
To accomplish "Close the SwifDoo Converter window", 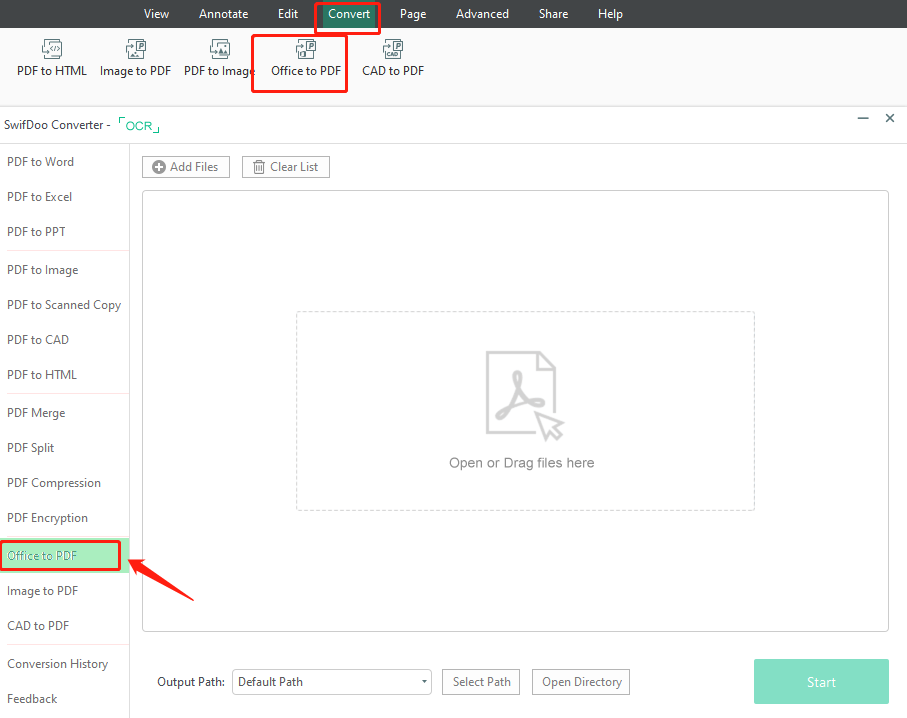I will (890, 118).
